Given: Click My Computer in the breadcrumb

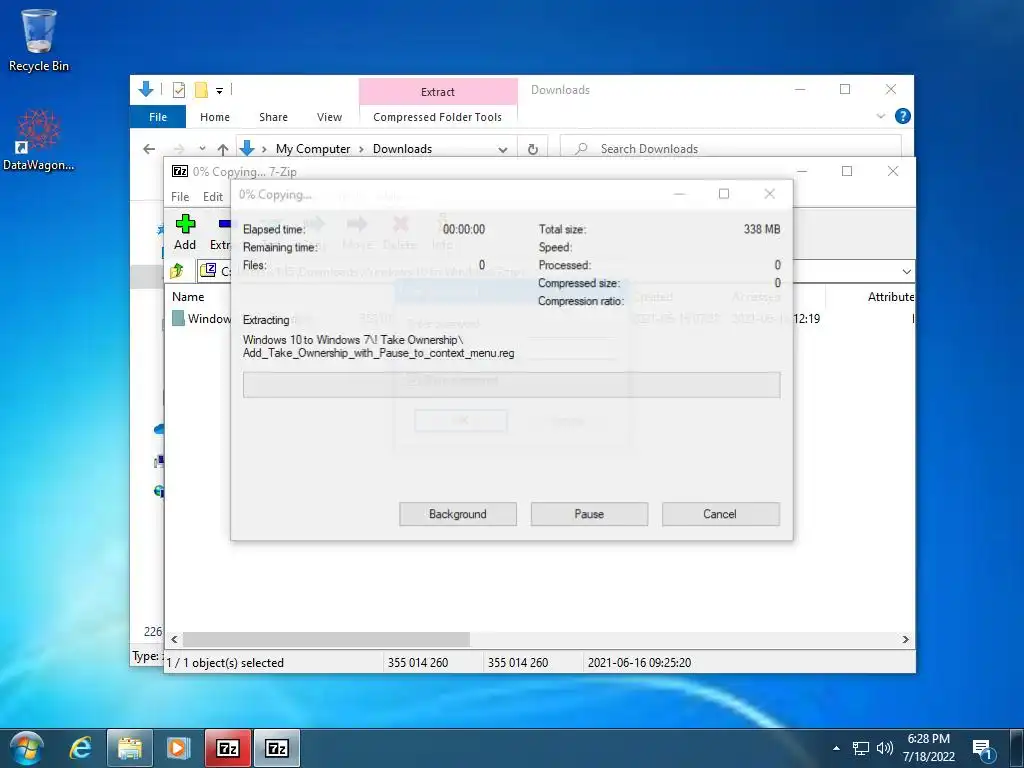Looking at the screenshot, I should [313, 149].
